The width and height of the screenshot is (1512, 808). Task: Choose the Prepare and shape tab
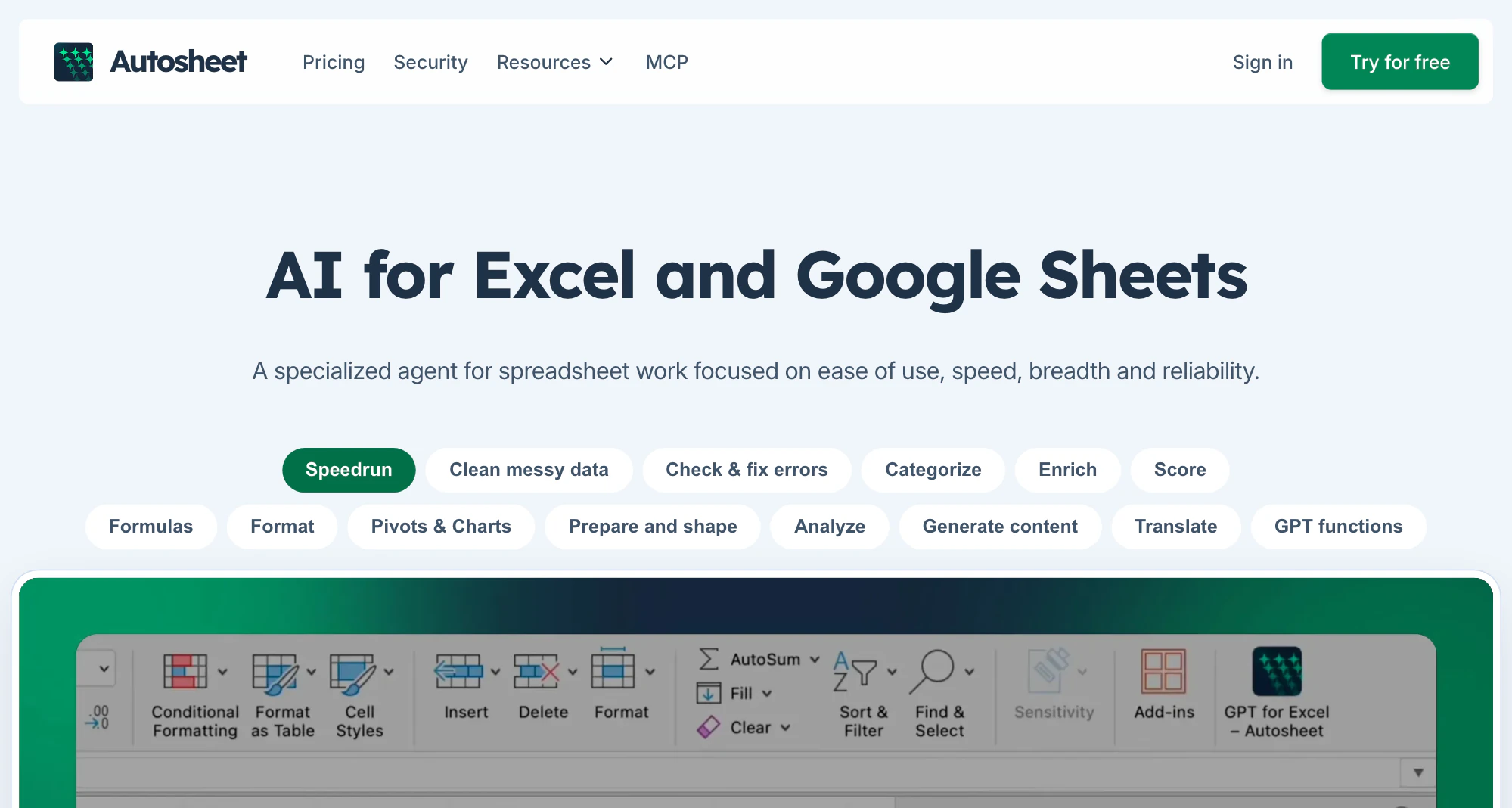653,527
